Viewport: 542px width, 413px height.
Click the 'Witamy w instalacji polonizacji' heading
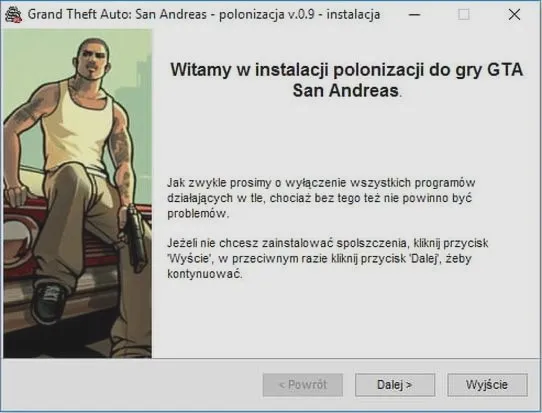point(347,80)
